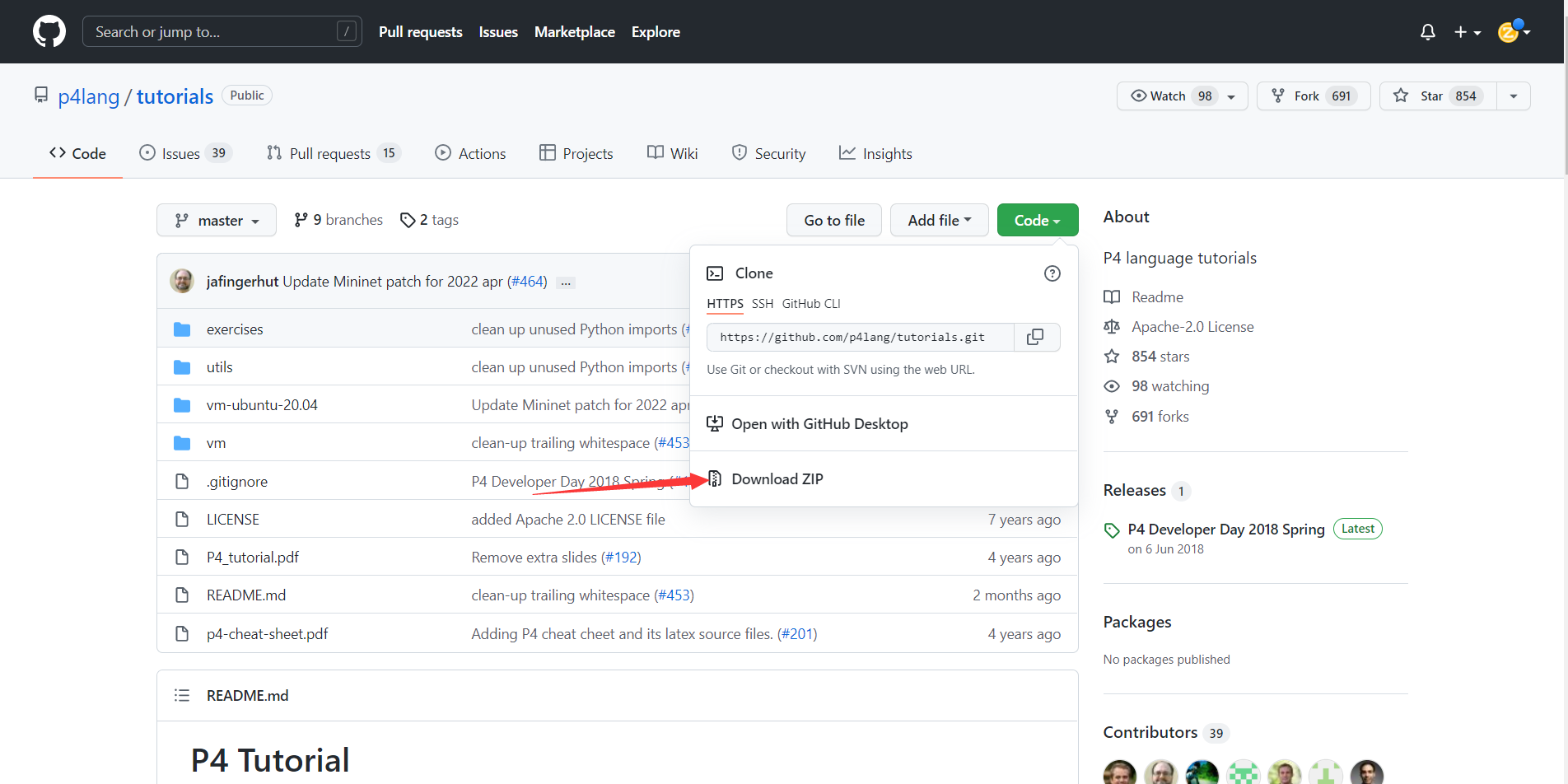Image resolution: width=1568 pixels, height=784 pixels.
Task: Open Issues in top navigation
Action: pos(498,31)
